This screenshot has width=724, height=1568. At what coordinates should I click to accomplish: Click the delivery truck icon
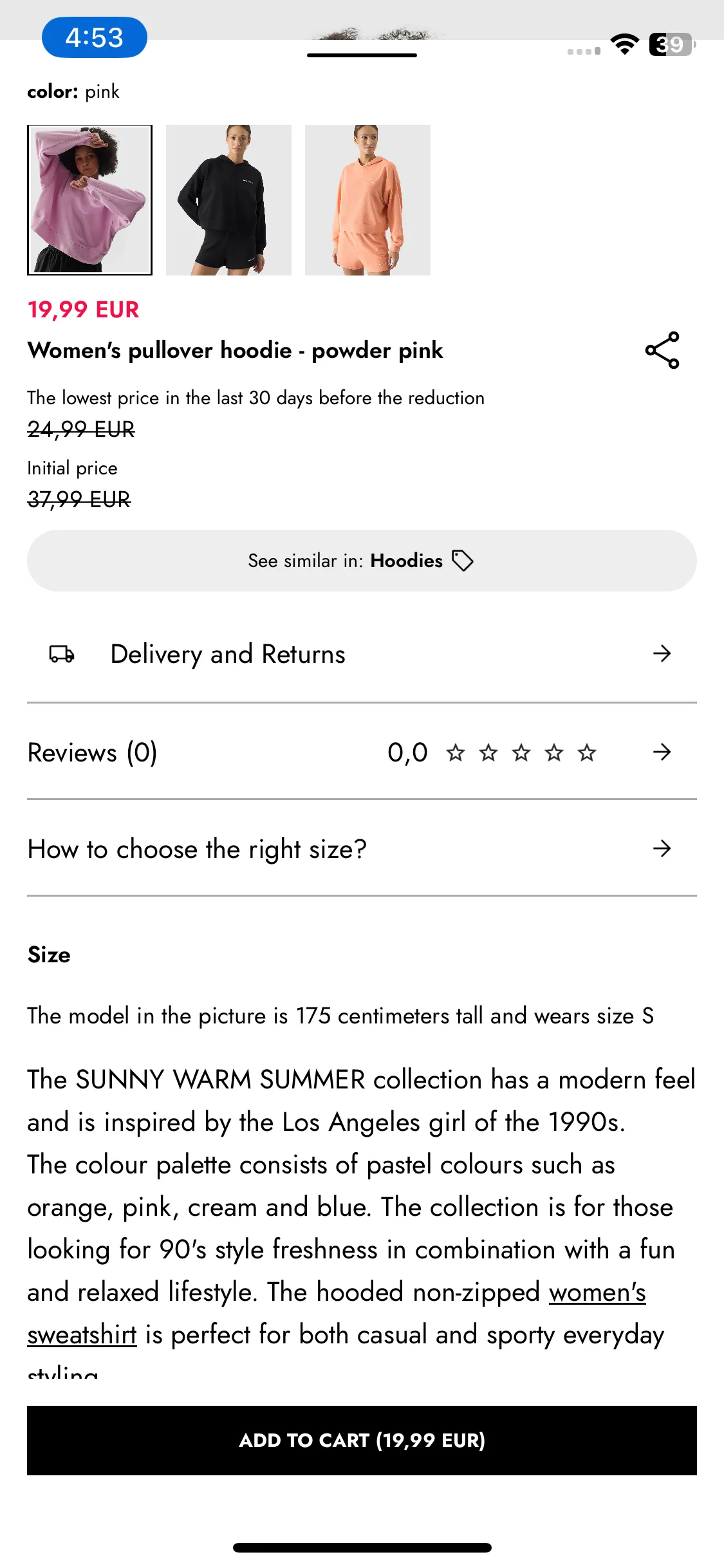click(x=62, y=654)
